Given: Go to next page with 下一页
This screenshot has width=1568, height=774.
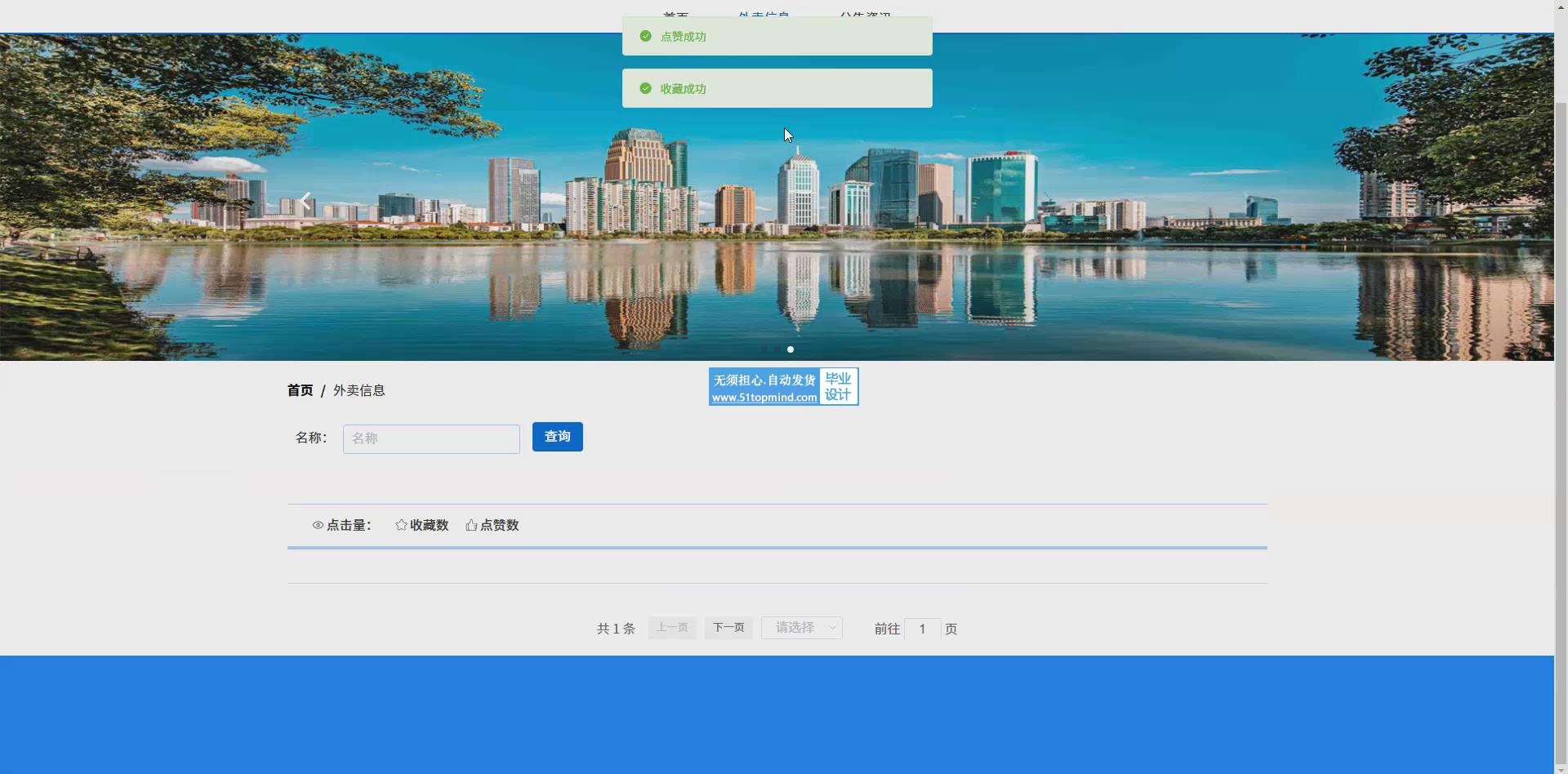Looking at the screenshot, I should coord(728,628).
